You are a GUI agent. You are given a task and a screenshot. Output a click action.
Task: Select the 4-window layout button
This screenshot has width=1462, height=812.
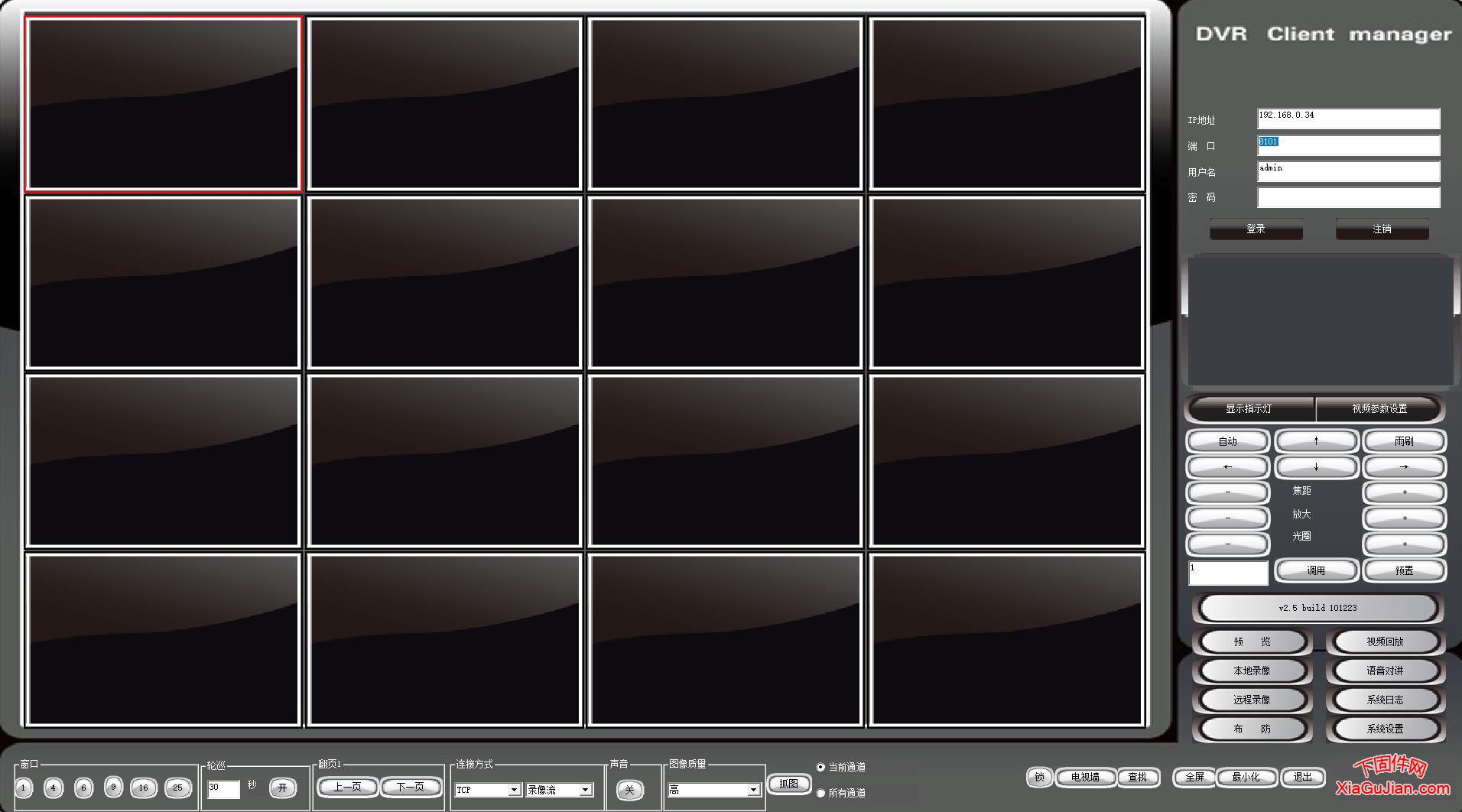point(53,788)
